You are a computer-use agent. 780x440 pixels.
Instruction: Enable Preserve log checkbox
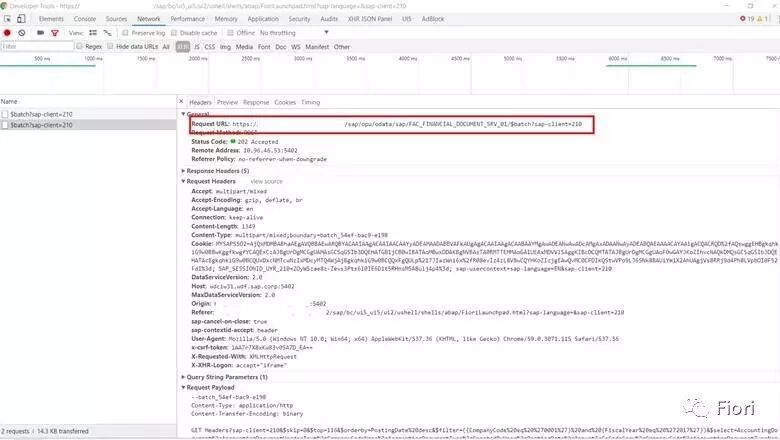click(x=125, y=33)
